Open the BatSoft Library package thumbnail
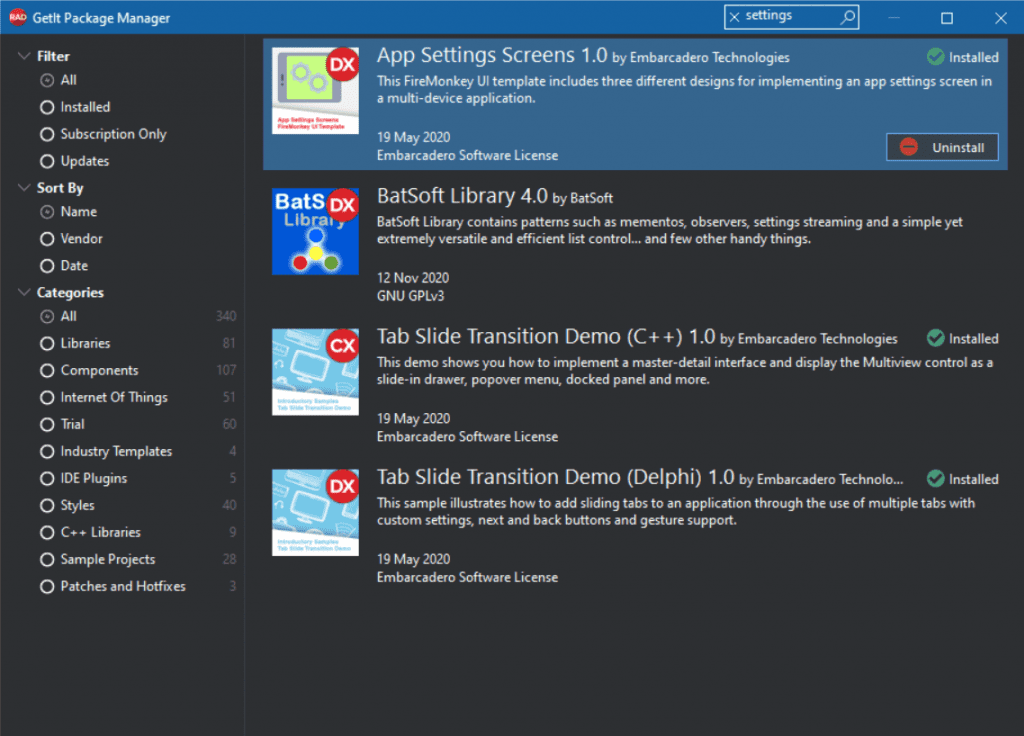 [315, 231]
